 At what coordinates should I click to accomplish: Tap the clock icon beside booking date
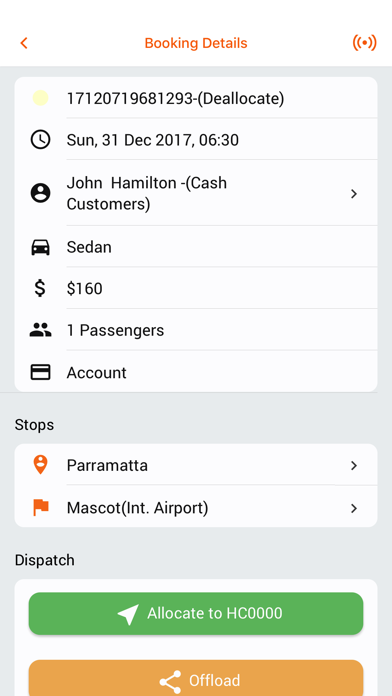(40, 140)
